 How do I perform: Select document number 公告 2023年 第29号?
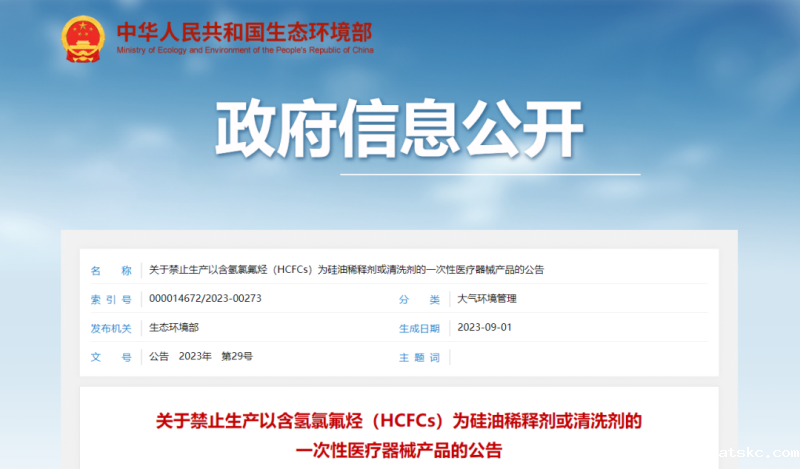click(200, 357)
